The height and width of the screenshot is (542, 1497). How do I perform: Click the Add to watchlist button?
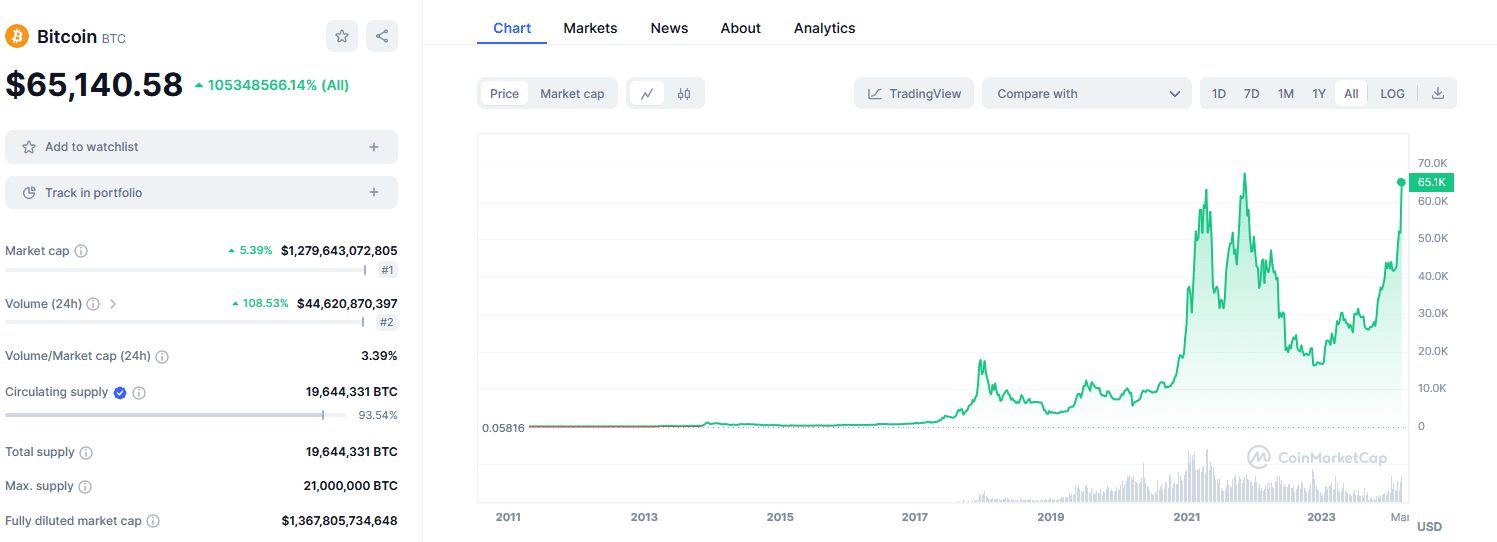[201, 147]
